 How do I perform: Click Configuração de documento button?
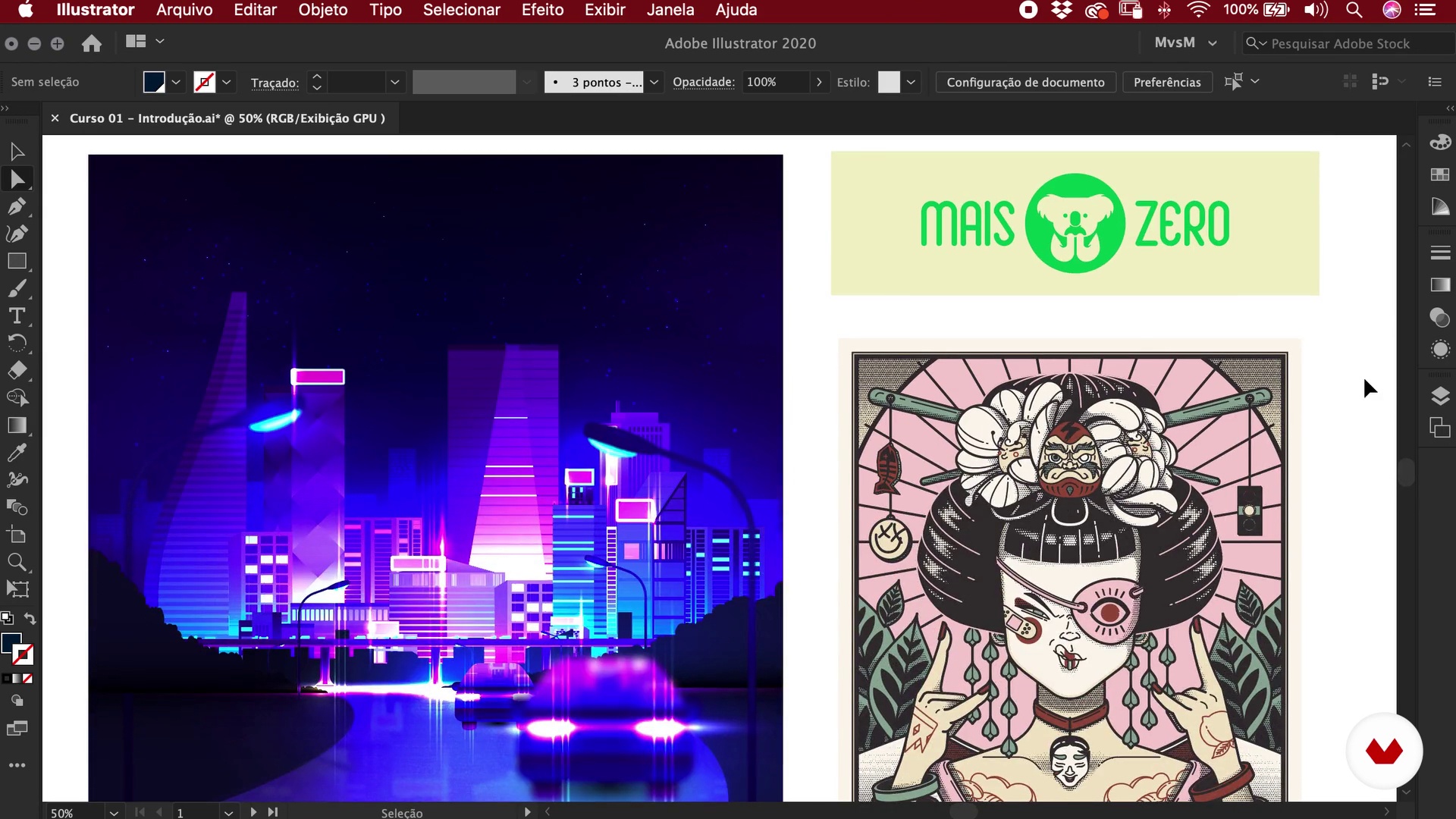click(1025, 82)
